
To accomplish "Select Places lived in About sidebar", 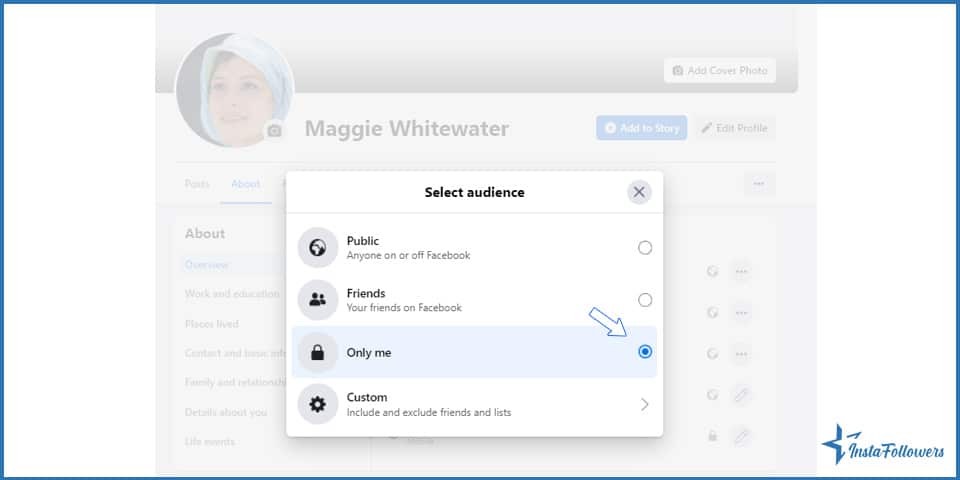I will pyautogui.click(x=212, y=324).
